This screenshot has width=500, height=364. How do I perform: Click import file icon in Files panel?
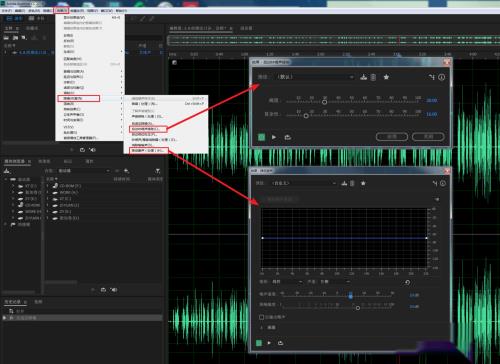(x=15, y=38)
